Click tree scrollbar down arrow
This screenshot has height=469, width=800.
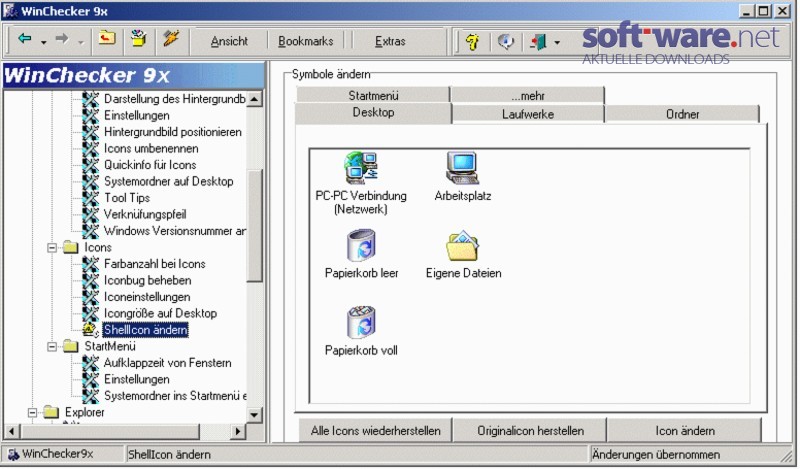(255, 414)
